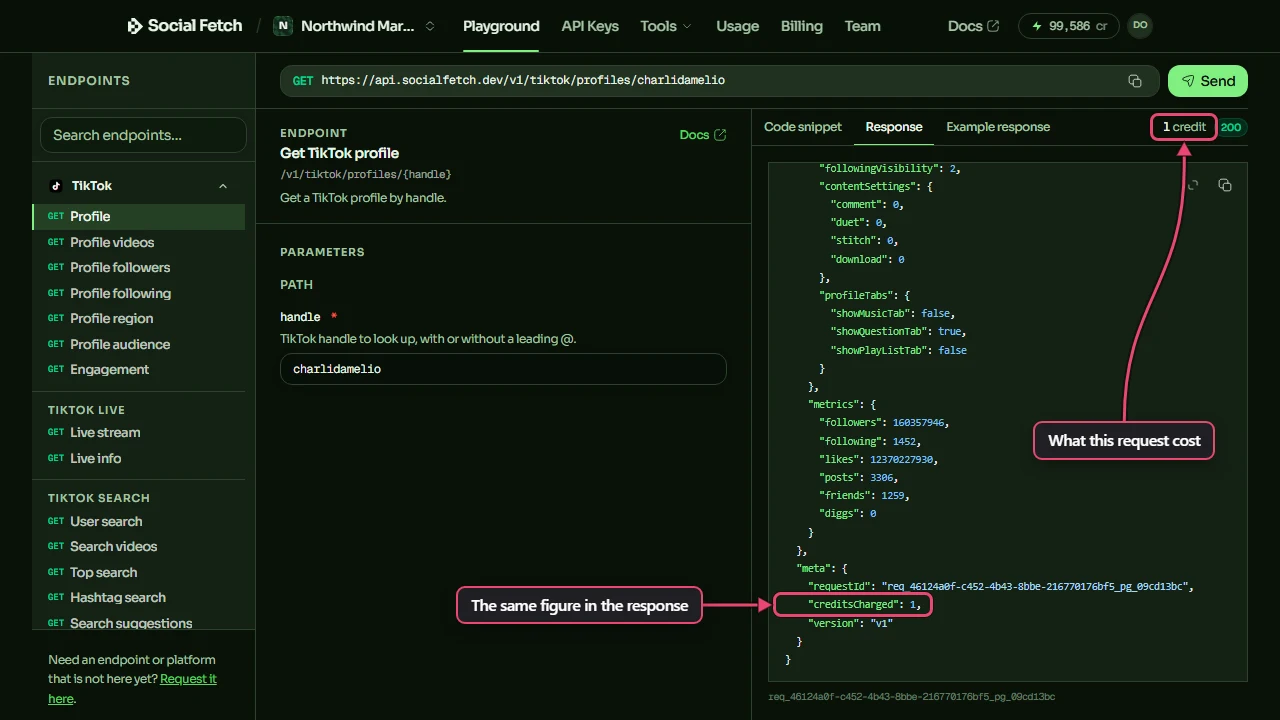Open the Northwind Mar... workspace switcher
Viewport: 1280px width, 720px height.
(x=355, y=26)
